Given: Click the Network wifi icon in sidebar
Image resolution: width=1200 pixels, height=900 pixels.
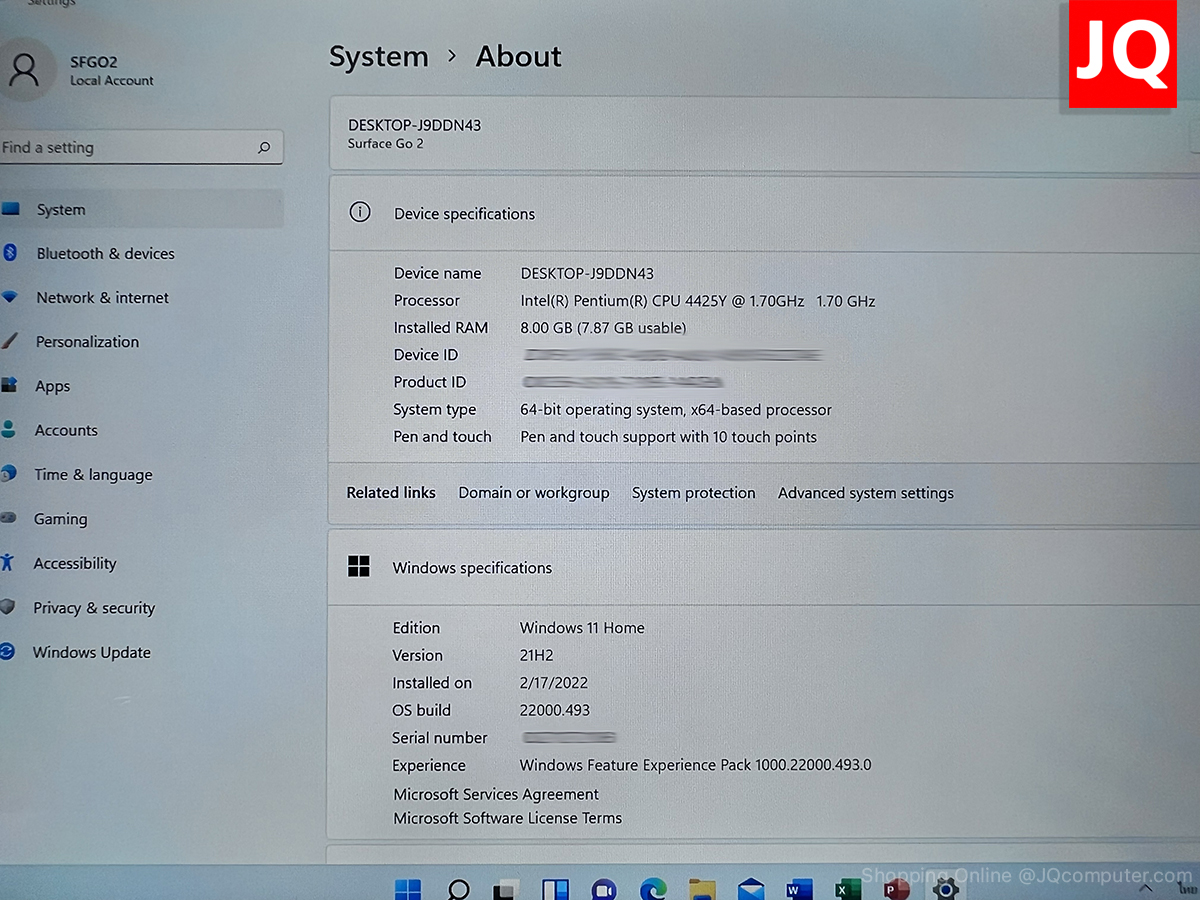Looking at the screenshot, I should tap(10, 297).
